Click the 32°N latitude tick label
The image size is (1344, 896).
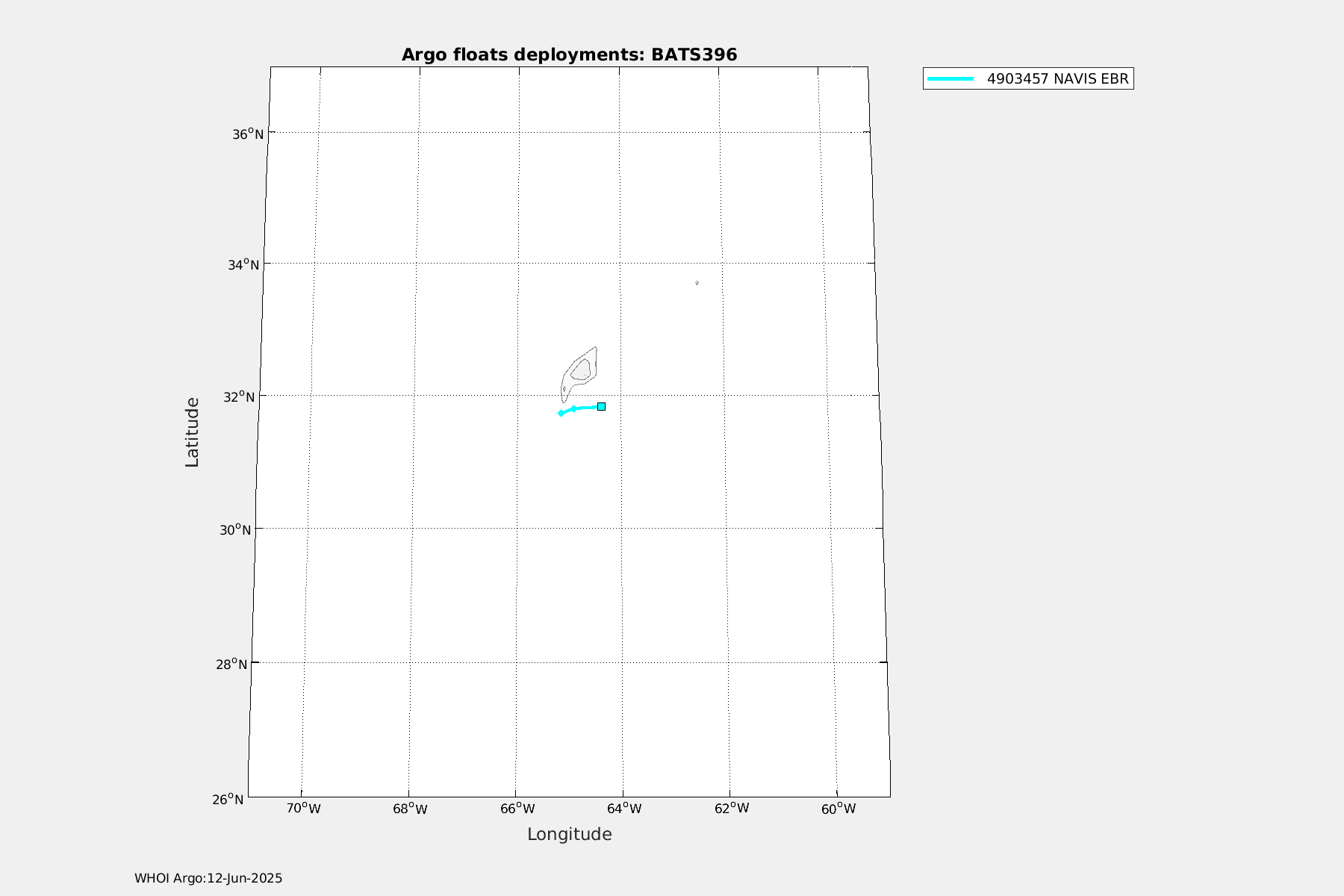[238, 396]
